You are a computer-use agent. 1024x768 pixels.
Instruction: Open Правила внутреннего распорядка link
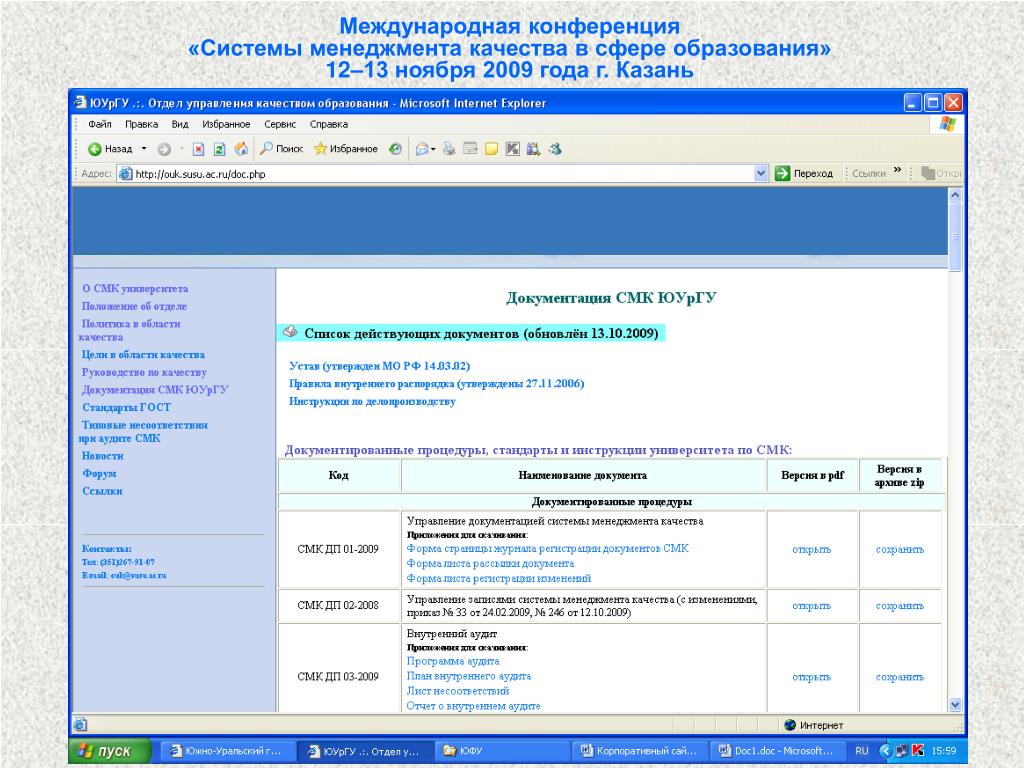(x=436, y=383)
